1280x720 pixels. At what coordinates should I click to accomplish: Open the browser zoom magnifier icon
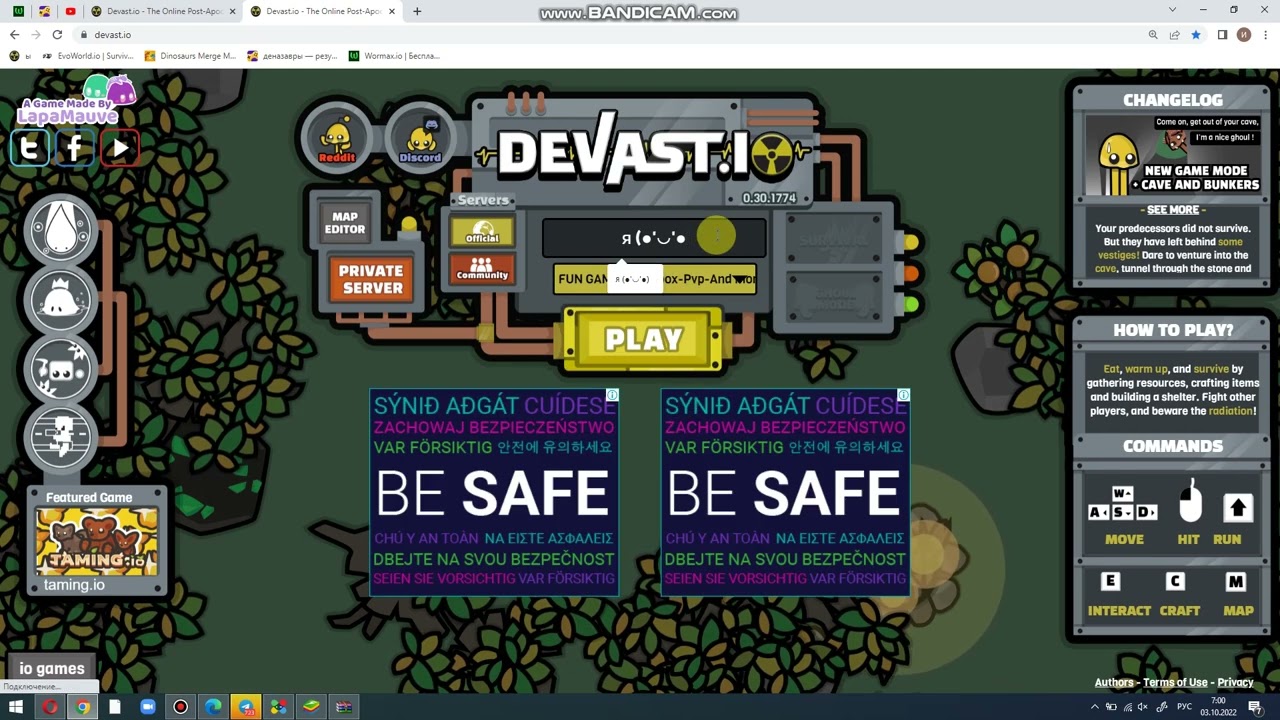tap(1153, 34)
